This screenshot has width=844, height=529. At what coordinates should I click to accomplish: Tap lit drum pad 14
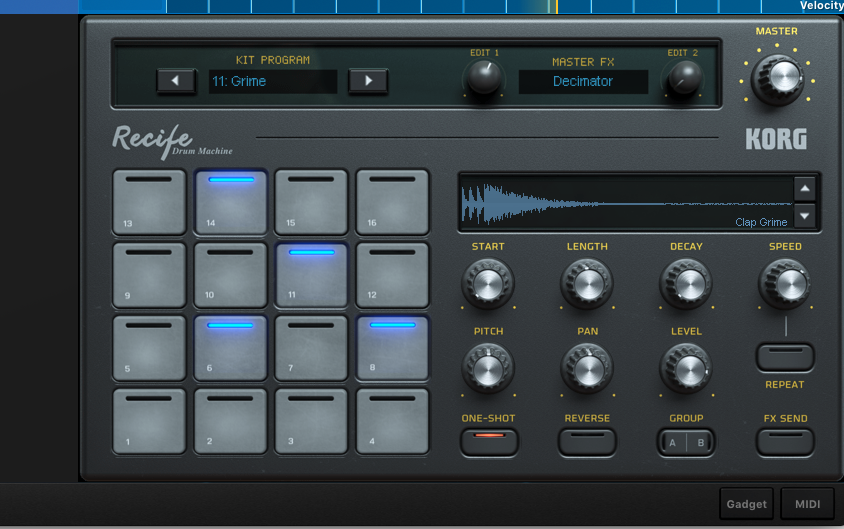[230, 202]
